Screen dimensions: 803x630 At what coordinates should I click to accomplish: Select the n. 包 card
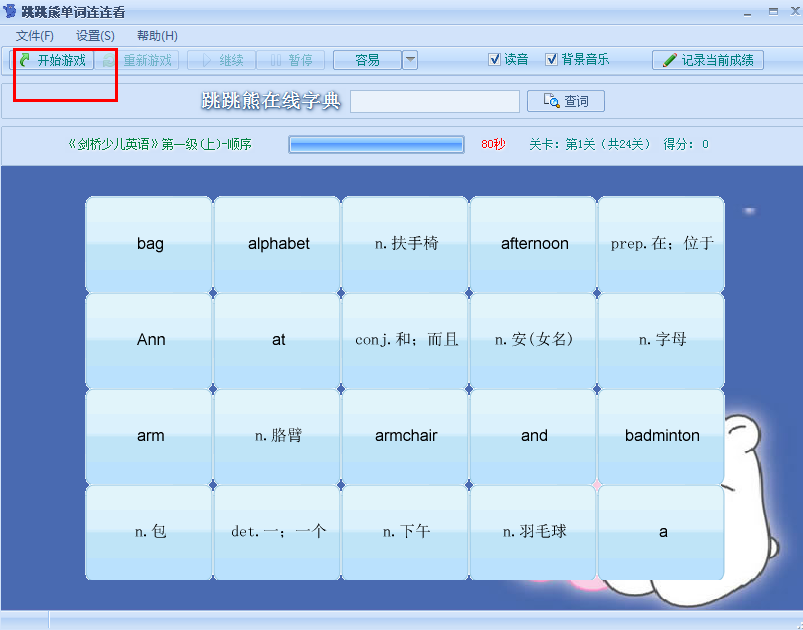pyautogui.click(x=149, y=533)
